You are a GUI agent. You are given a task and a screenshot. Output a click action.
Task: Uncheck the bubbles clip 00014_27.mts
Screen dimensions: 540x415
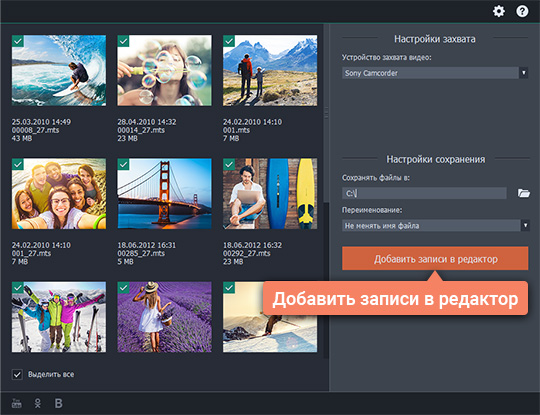pyautogui.click(x=123, y=41)
